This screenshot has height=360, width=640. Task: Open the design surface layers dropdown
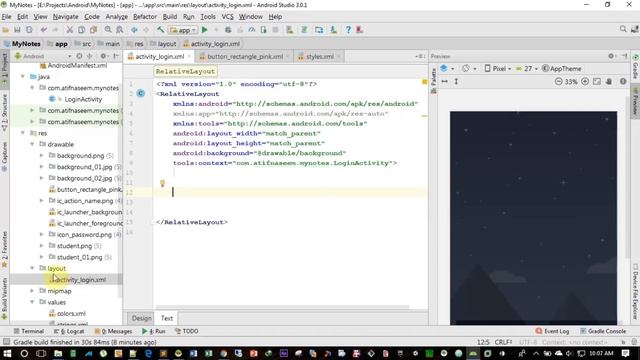click(447, 69)
